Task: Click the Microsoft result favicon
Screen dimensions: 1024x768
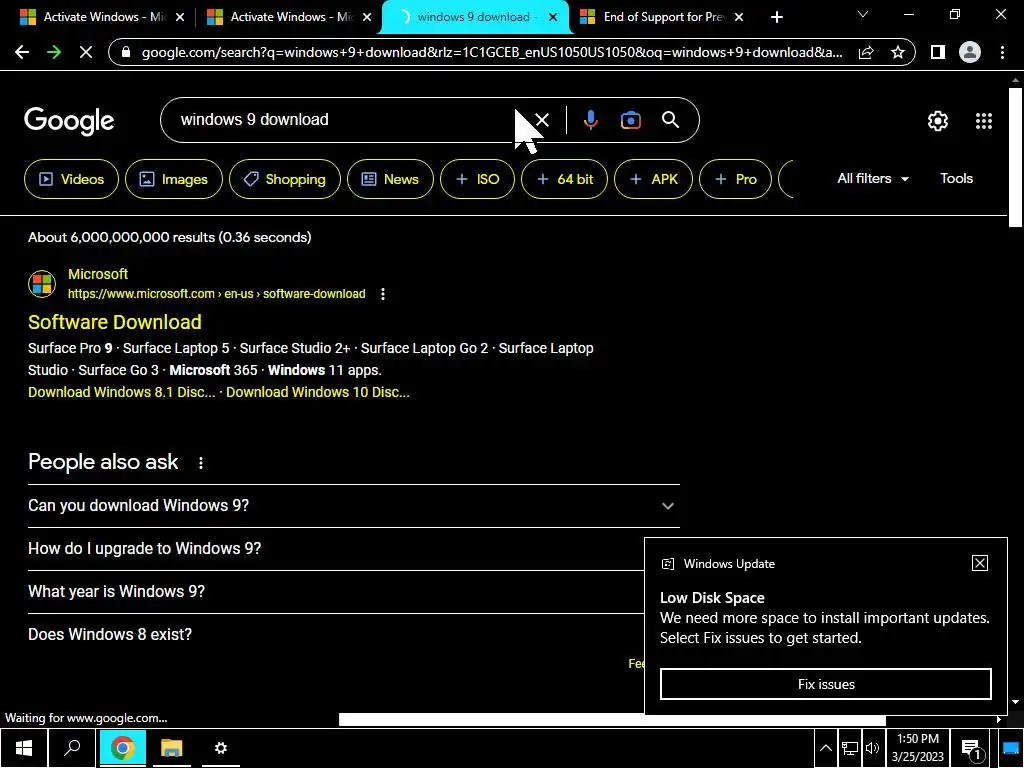Action: point(42,284)
